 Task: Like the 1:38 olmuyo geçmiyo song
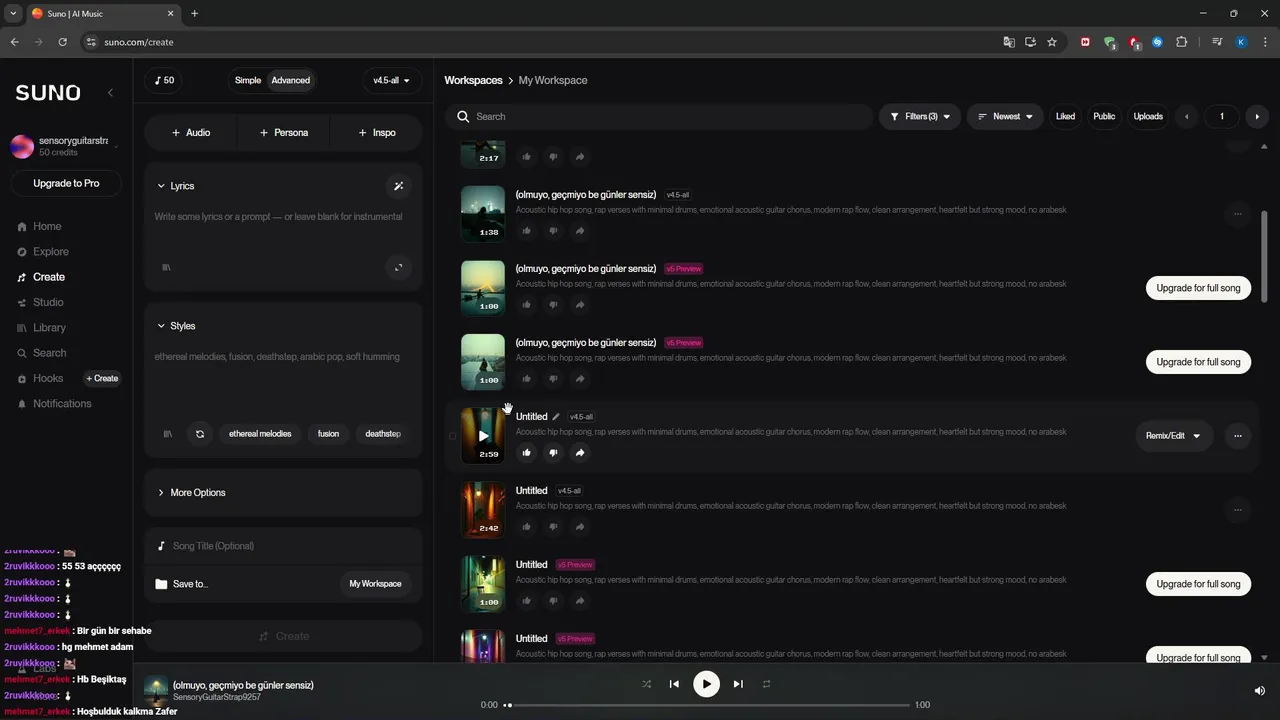click(526, 231)
